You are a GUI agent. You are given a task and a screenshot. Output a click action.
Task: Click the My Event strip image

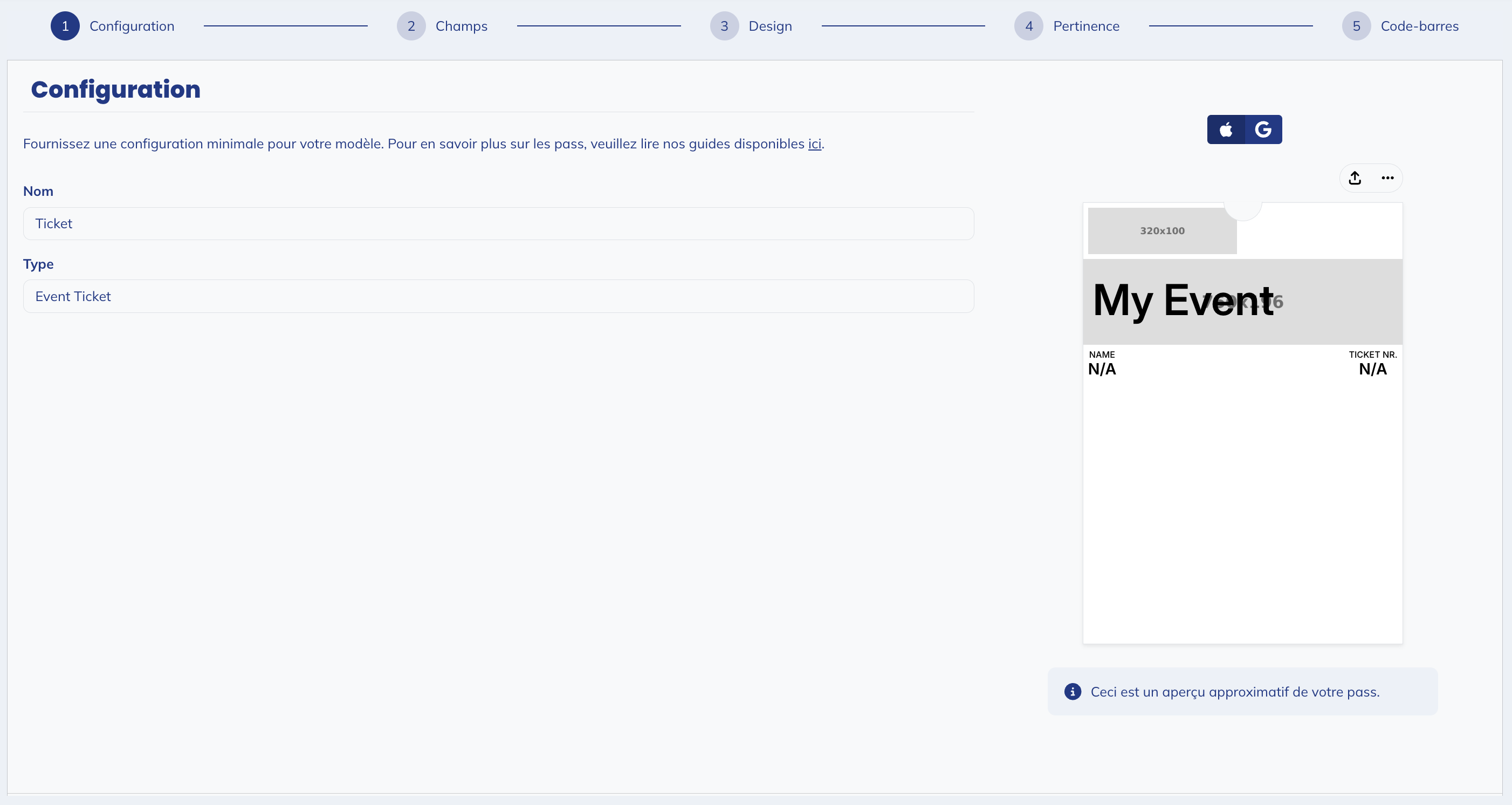pos(1242,302)
